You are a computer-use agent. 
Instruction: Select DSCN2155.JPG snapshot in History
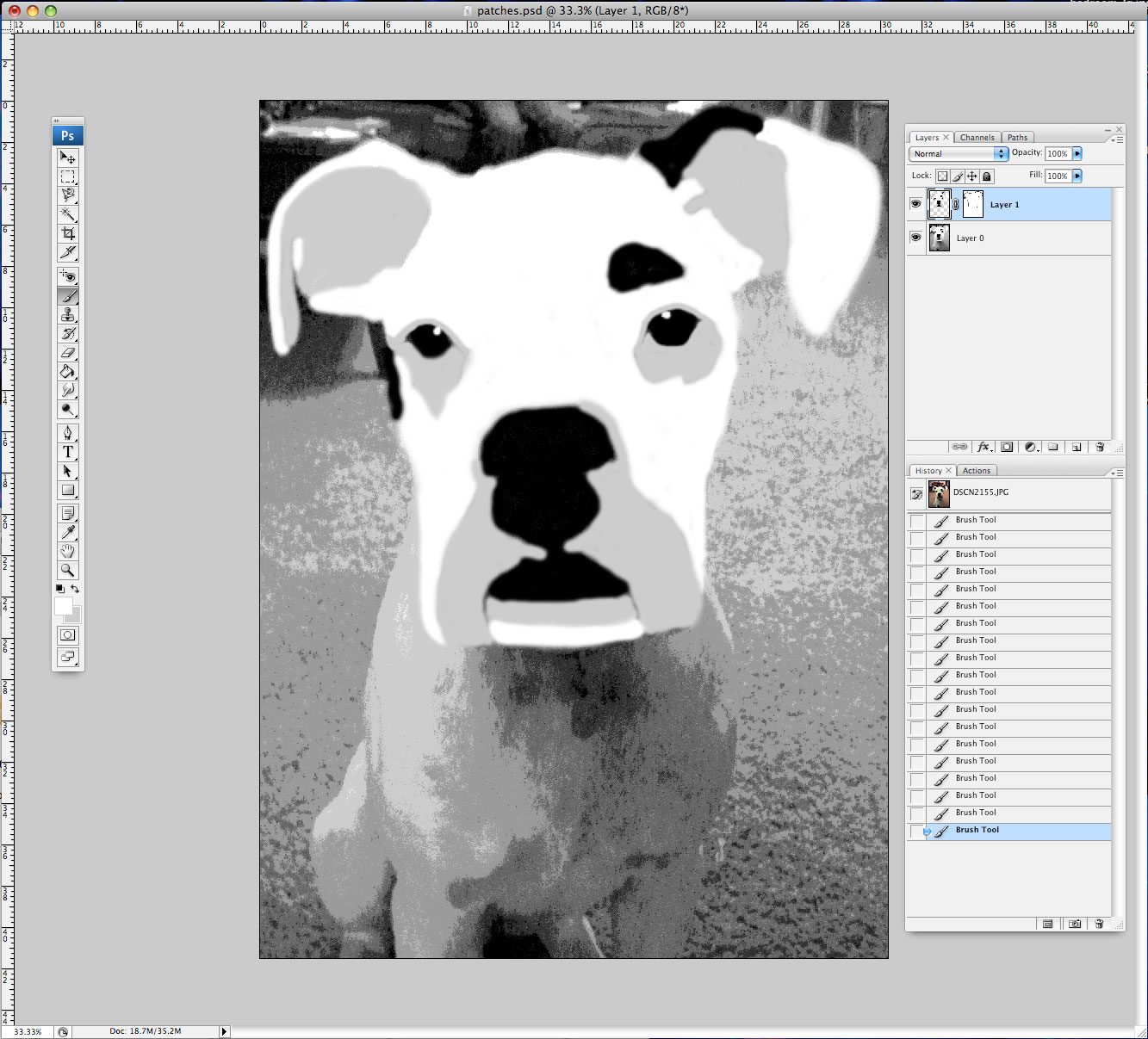(1009, 494)
